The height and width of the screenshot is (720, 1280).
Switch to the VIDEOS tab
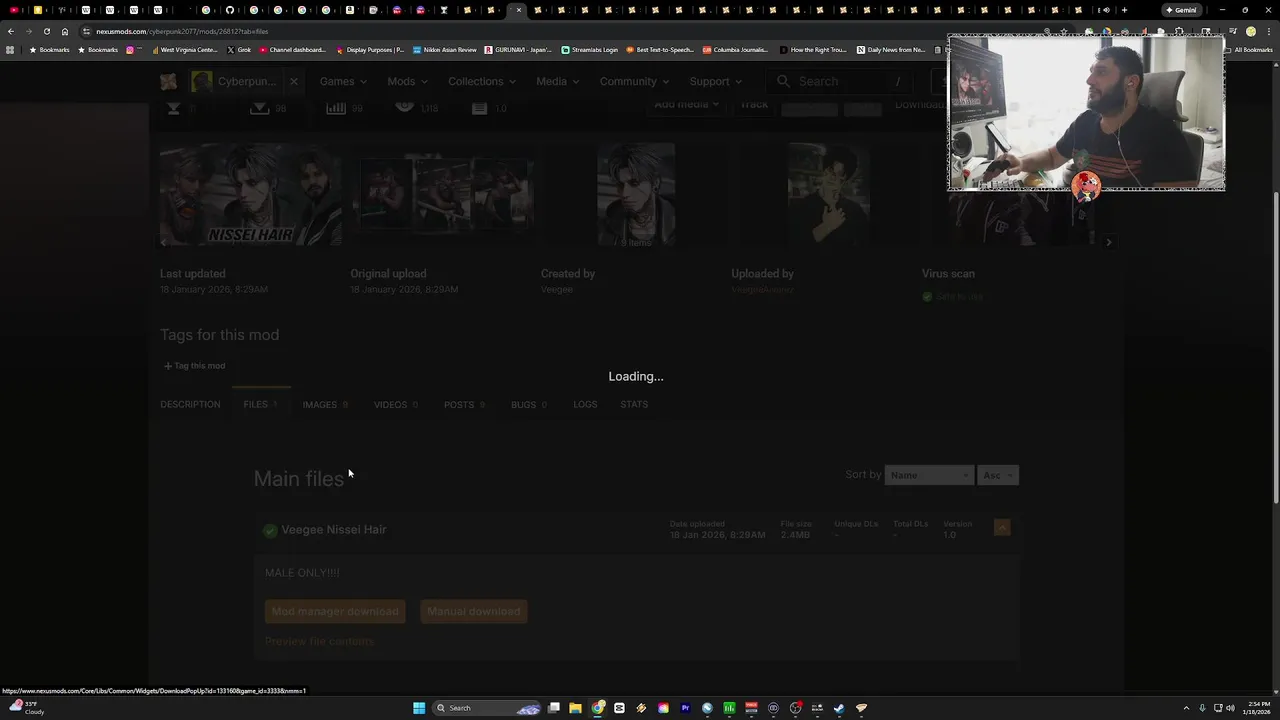(396, 404)
